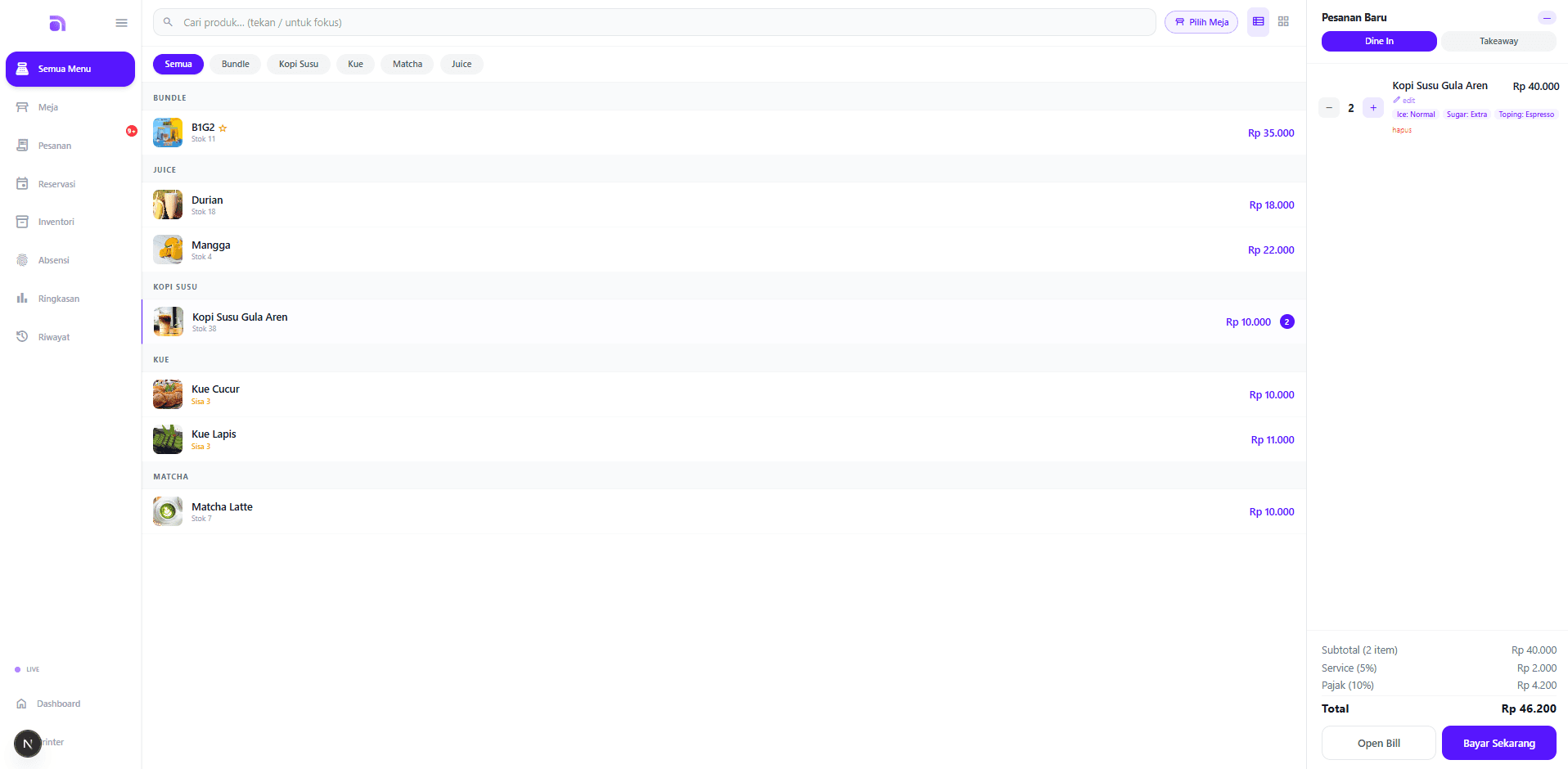Add Kue Lapis to the order
Viewport: 1568px width, 769px height.
point(723,439)
